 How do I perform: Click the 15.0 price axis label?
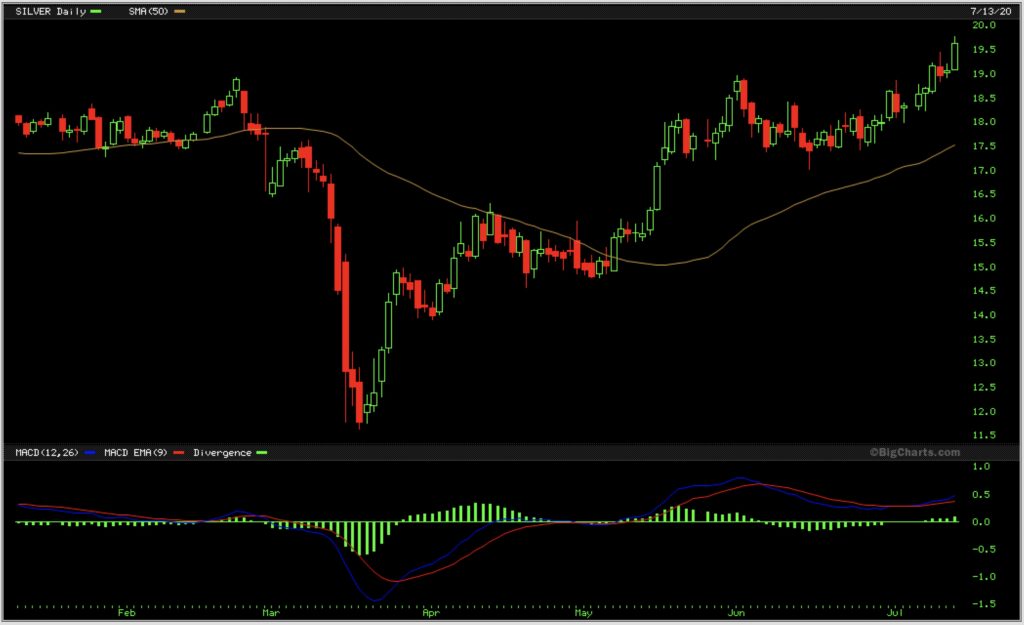[983, 267]
